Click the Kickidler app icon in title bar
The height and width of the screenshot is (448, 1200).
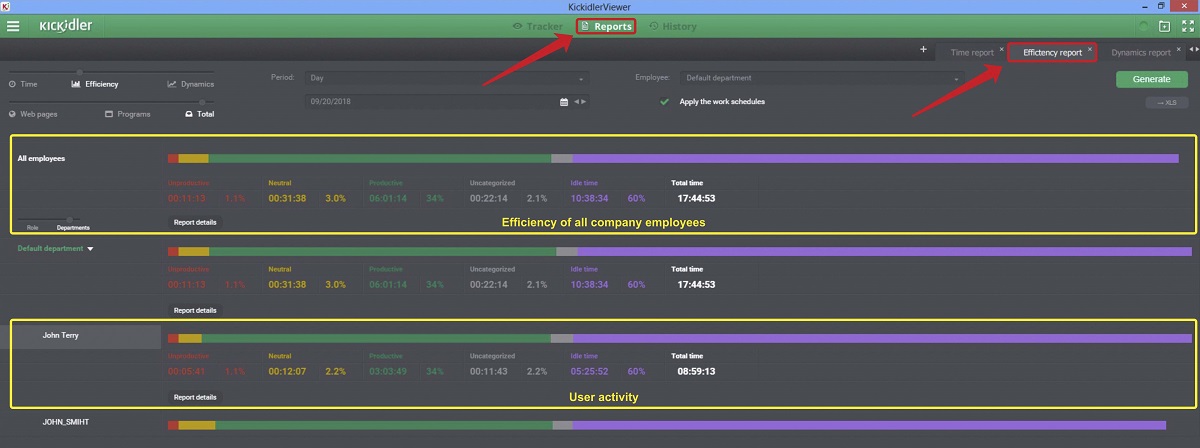point(6,5)
